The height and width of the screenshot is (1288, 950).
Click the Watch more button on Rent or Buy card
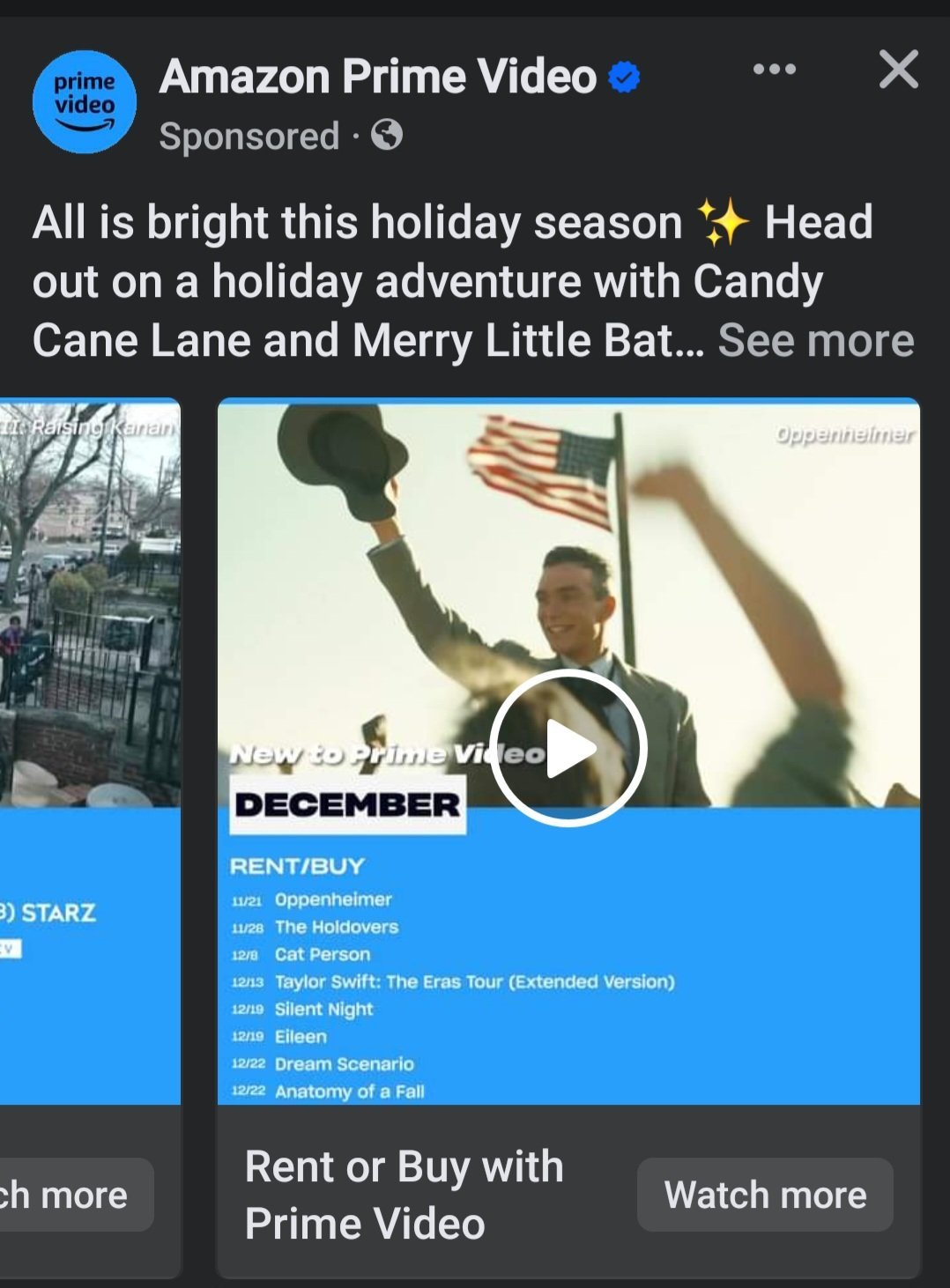pyautogui.click(x=765, y=1195)
